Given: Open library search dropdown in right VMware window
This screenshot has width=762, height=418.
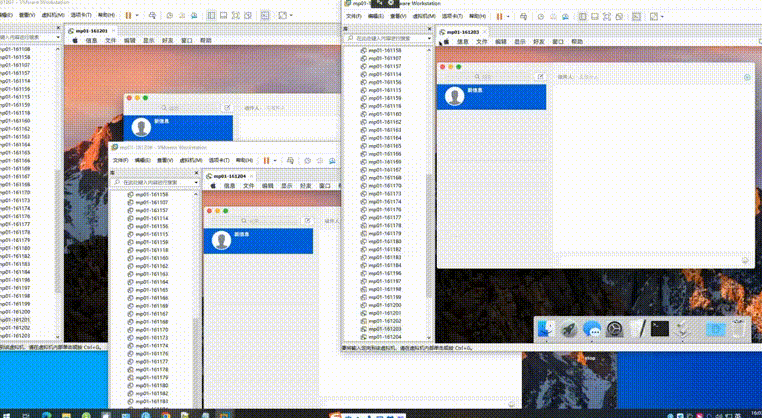Looking at the screenshot, I should [x=429, y=38].
